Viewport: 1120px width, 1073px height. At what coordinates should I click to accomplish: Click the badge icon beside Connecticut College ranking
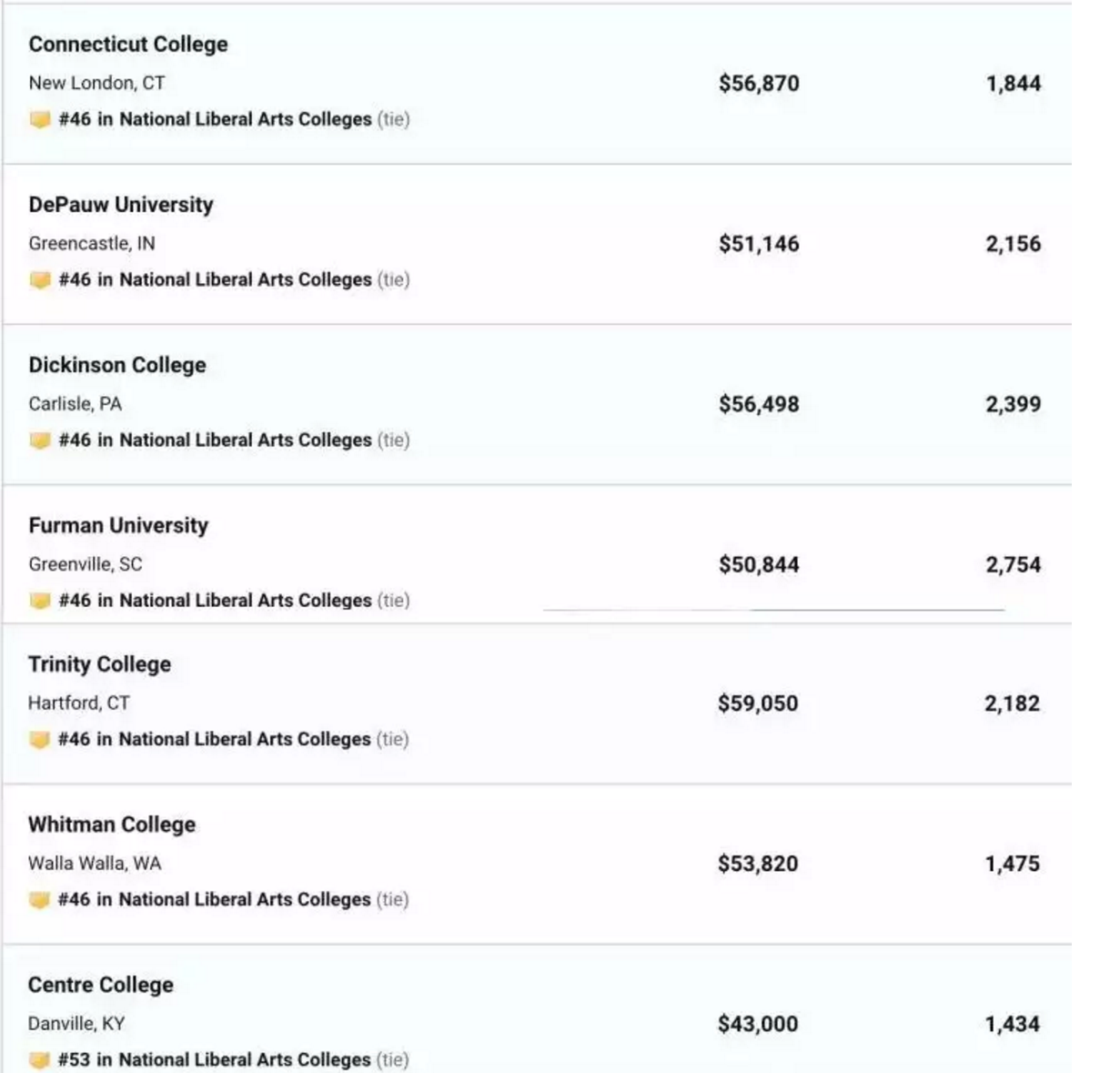coord(39,120)
